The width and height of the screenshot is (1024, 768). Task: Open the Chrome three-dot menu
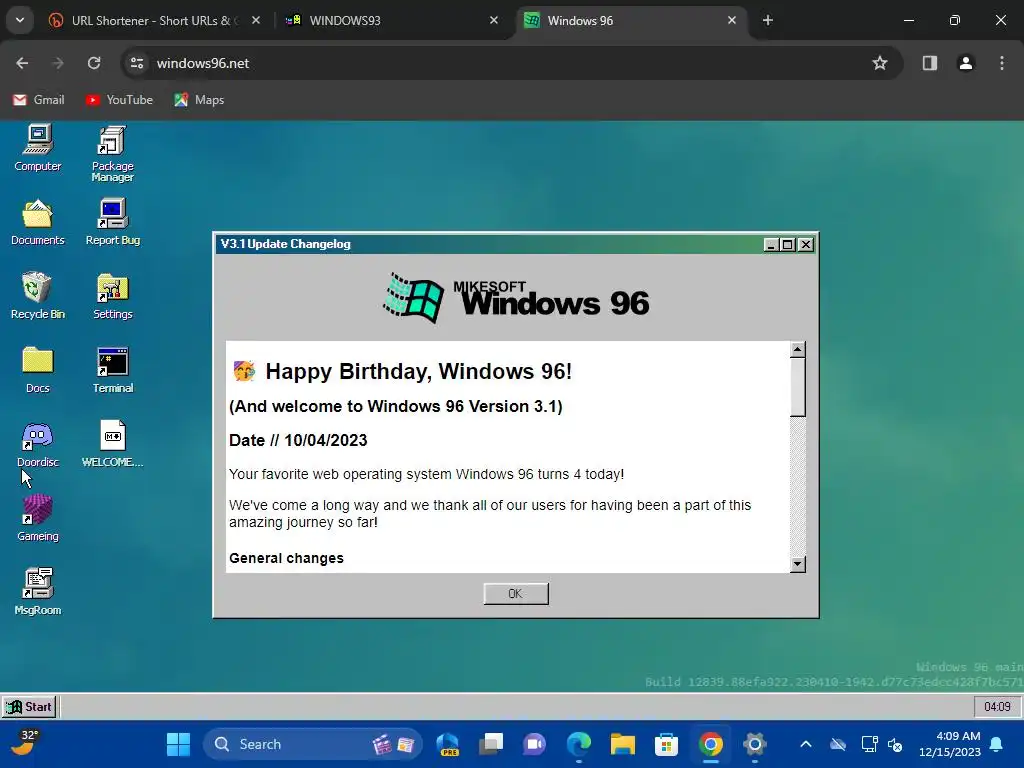[1002, 63]
